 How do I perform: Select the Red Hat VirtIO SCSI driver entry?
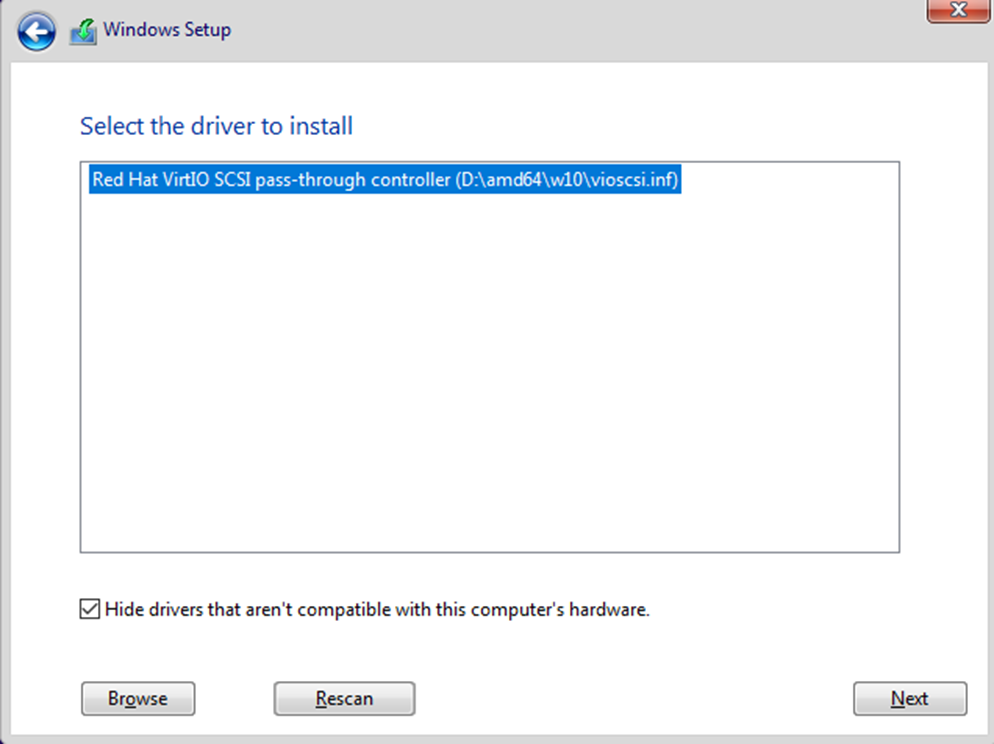[x=385, y=180]
